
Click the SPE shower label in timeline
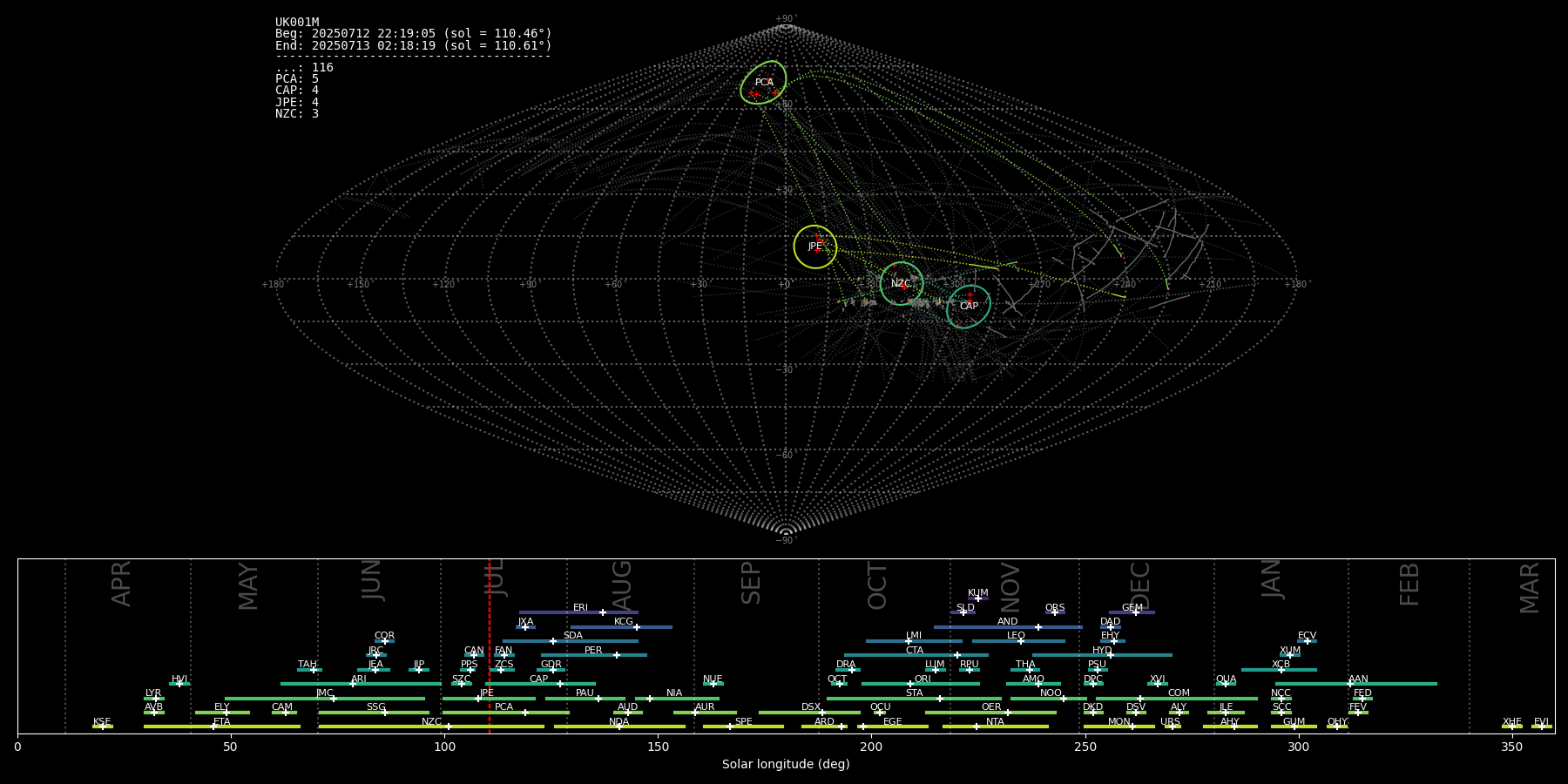tap(743, 722)
